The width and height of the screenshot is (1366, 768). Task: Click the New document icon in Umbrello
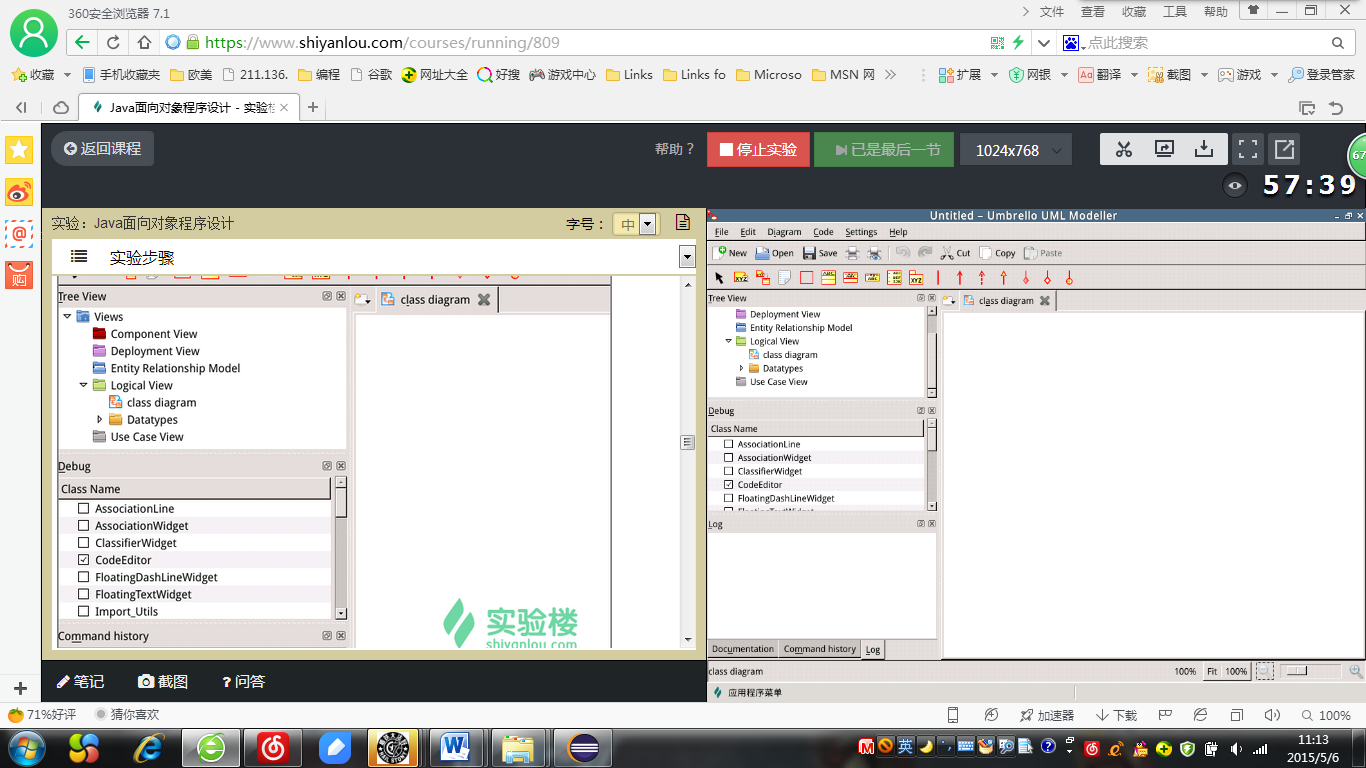(x=719, y=253)
